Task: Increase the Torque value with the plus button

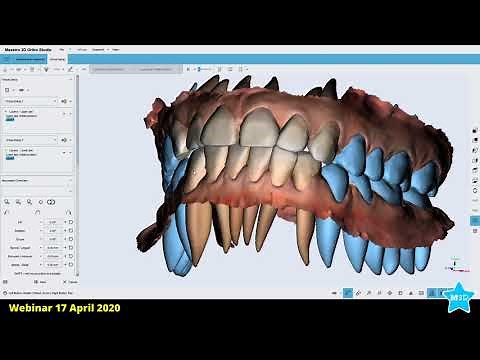Action: click(65, 239)
